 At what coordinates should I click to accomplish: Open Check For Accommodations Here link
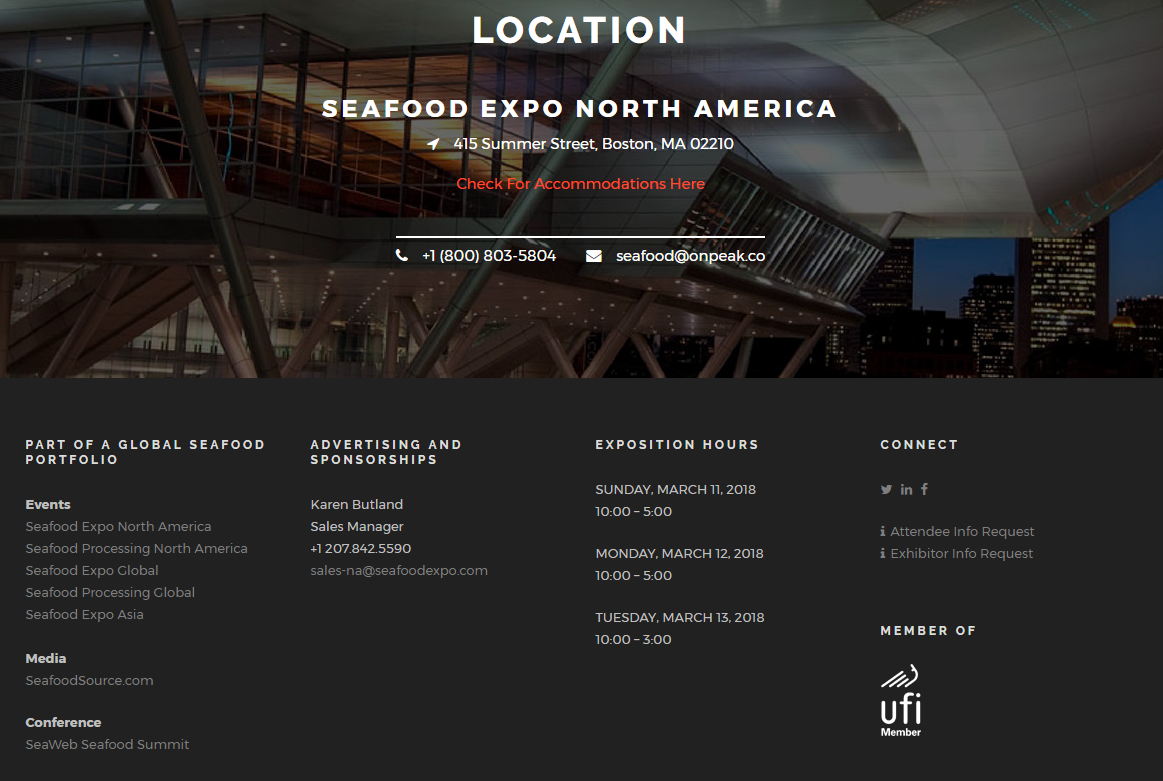click(x=581, y=184)
